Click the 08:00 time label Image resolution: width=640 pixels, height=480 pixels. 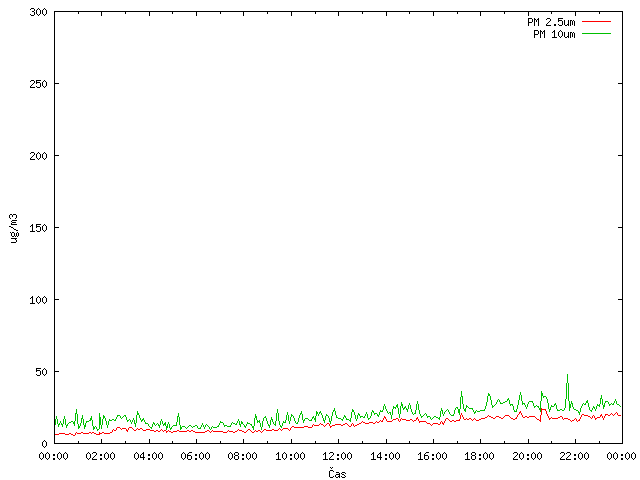click(243, 456)
